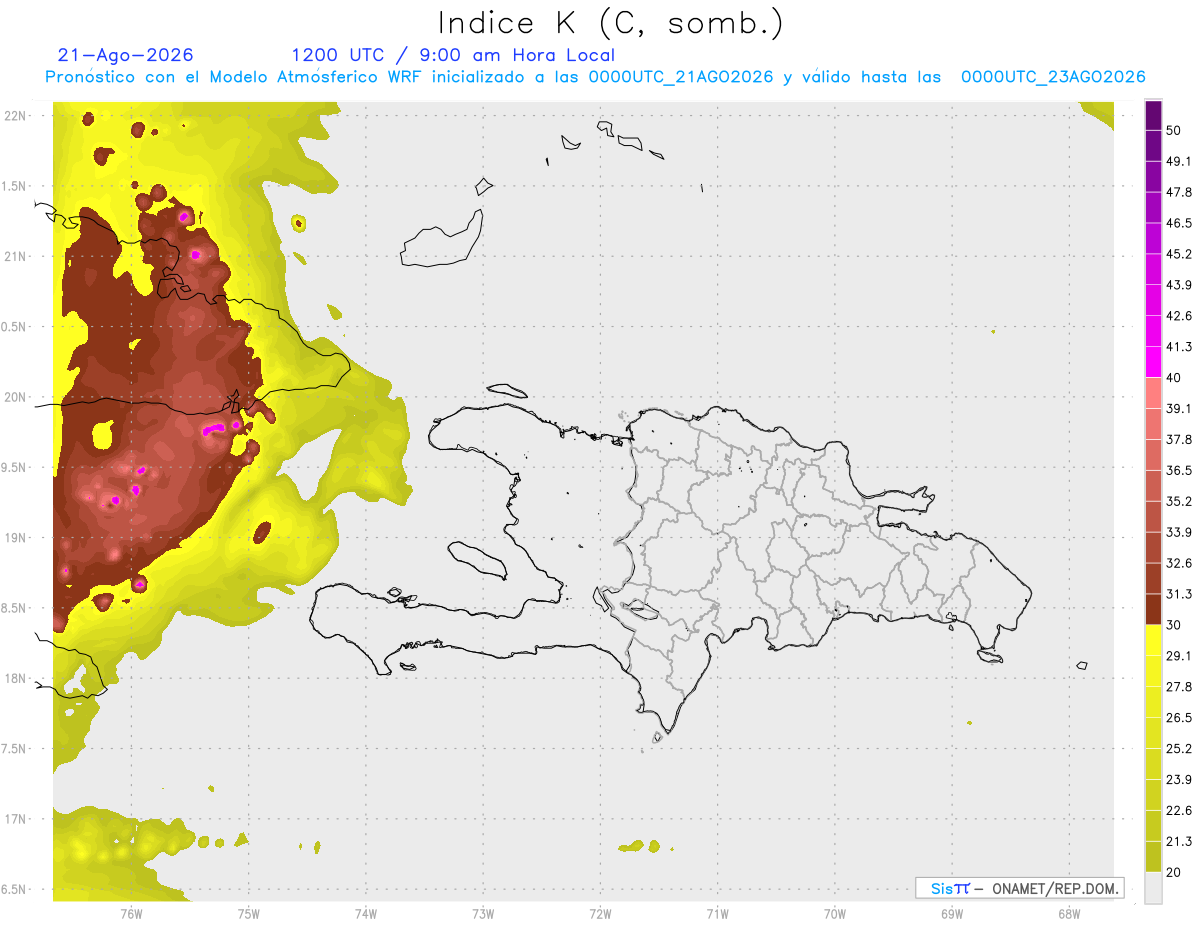Click the colorbar segment between 30 and 31.3
1200x927 pixels.
pos(1153,609)
